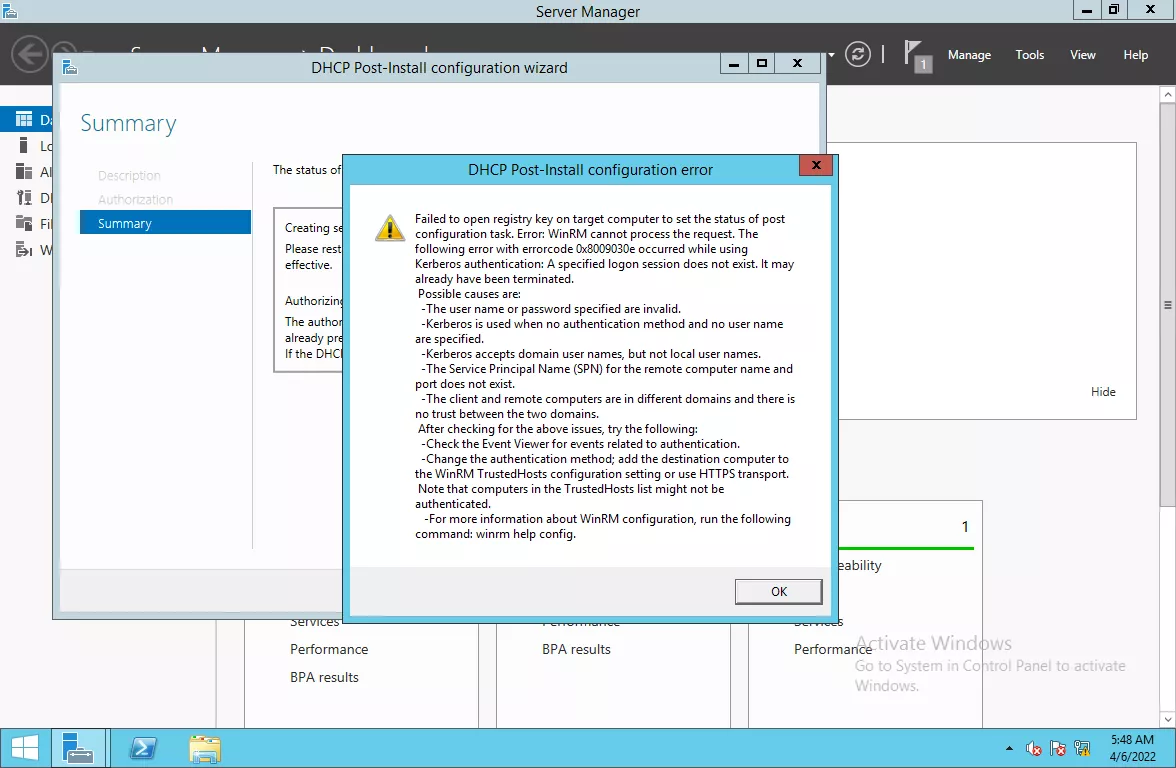Viewport: 1176px width, 768px height.
Task: Click the yellow warning icon in error dialog
Action: 390,228
